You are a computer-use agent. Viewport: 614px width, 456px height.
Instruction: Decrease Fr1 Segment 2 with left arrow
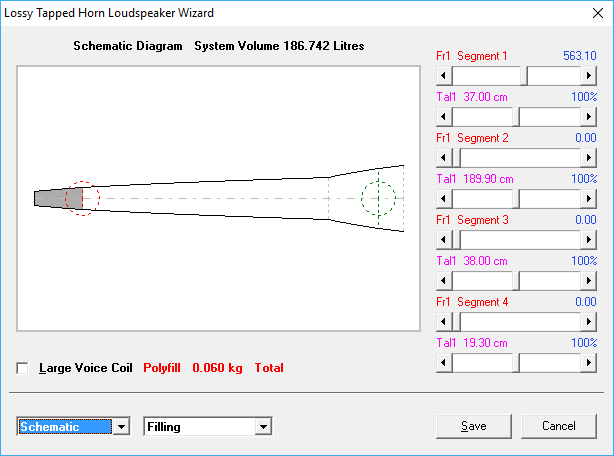[x=444, y=158]
